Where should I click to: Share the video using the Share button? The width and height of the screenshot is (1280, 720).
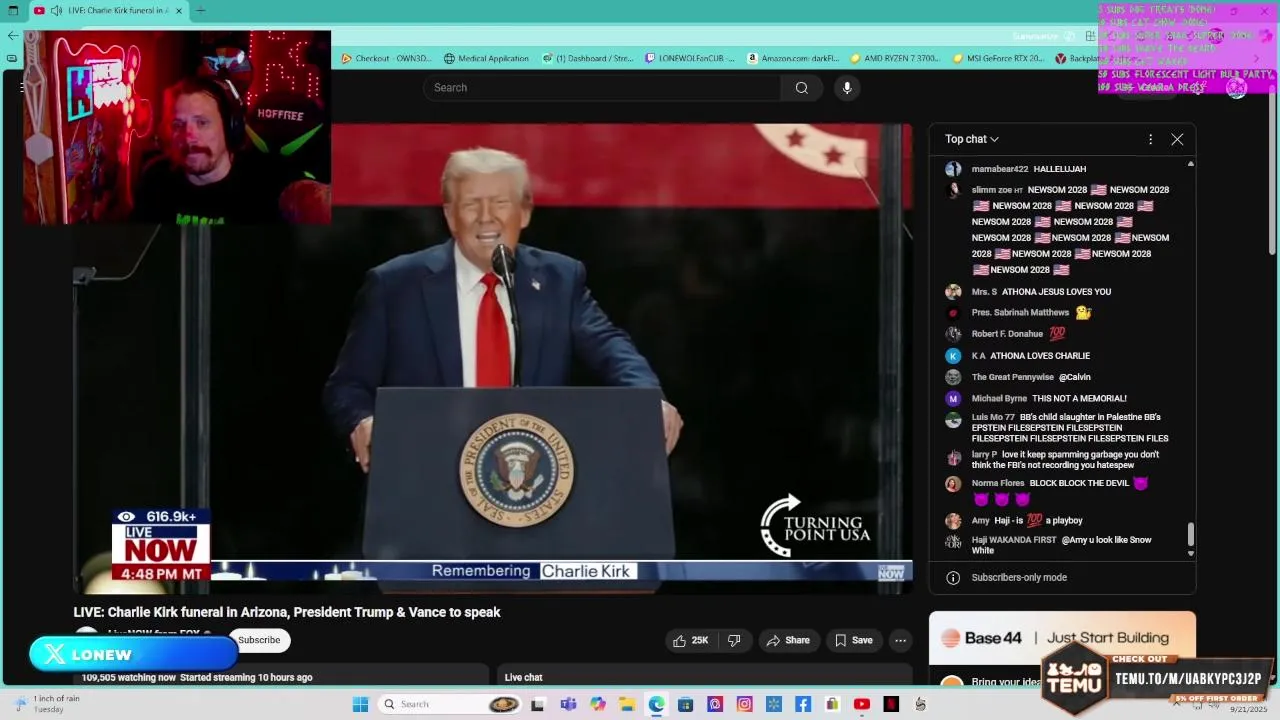point(787,640)
